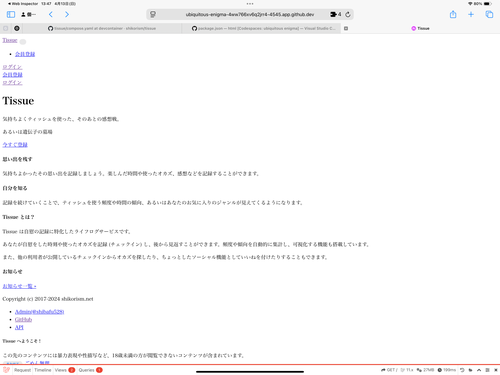Select the dark circular pinned tab

(17, 28)
